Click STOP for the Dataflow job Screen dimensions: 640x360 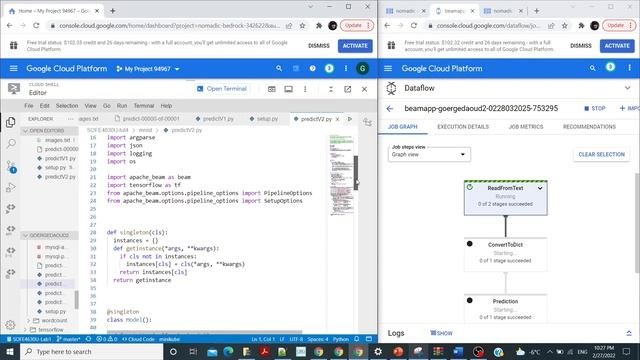tap(594, 109)
